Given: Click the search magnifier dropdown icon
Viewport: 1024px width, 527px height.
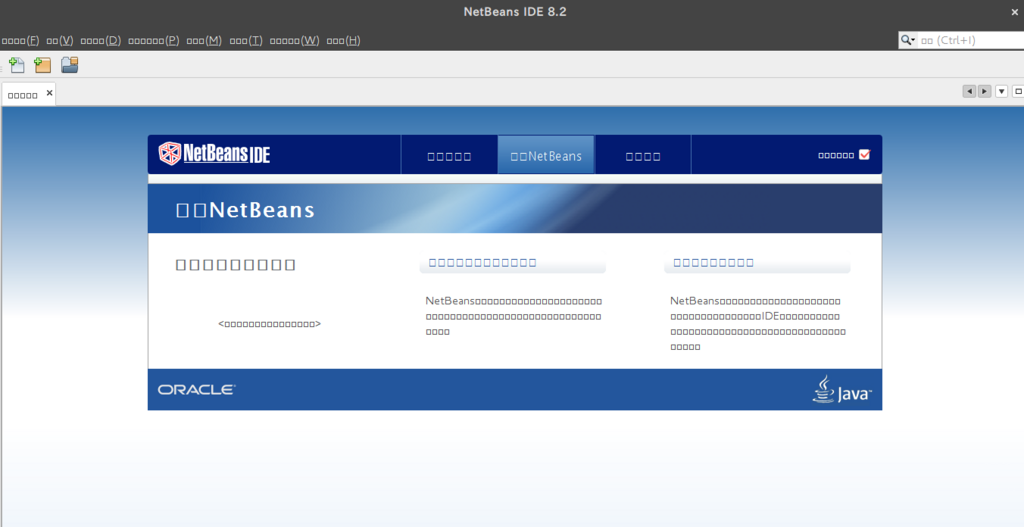Looking at the screenshot, I should coord(908,40).
